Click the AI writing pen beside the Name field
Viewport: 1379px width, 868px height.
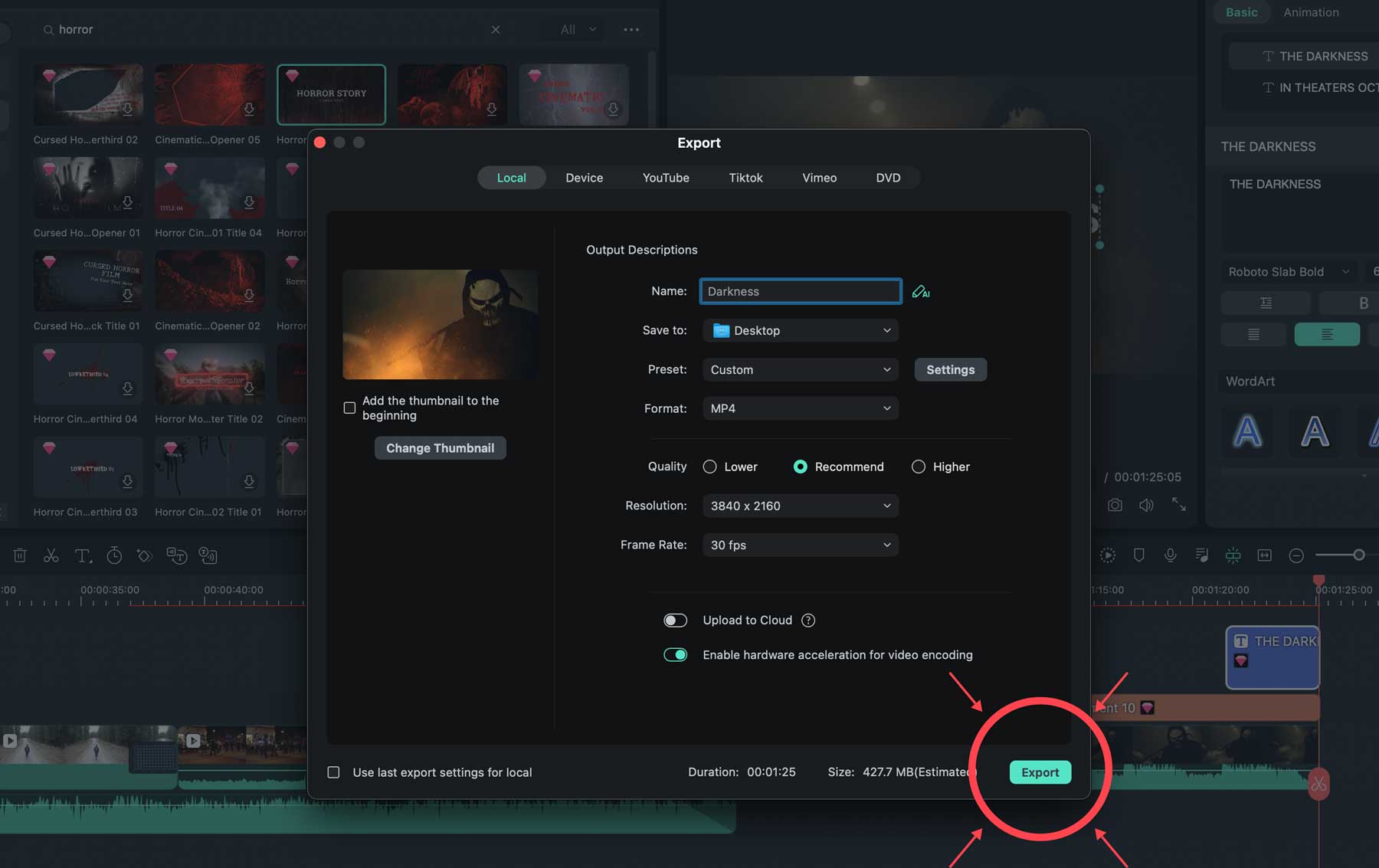pos(922,292)
